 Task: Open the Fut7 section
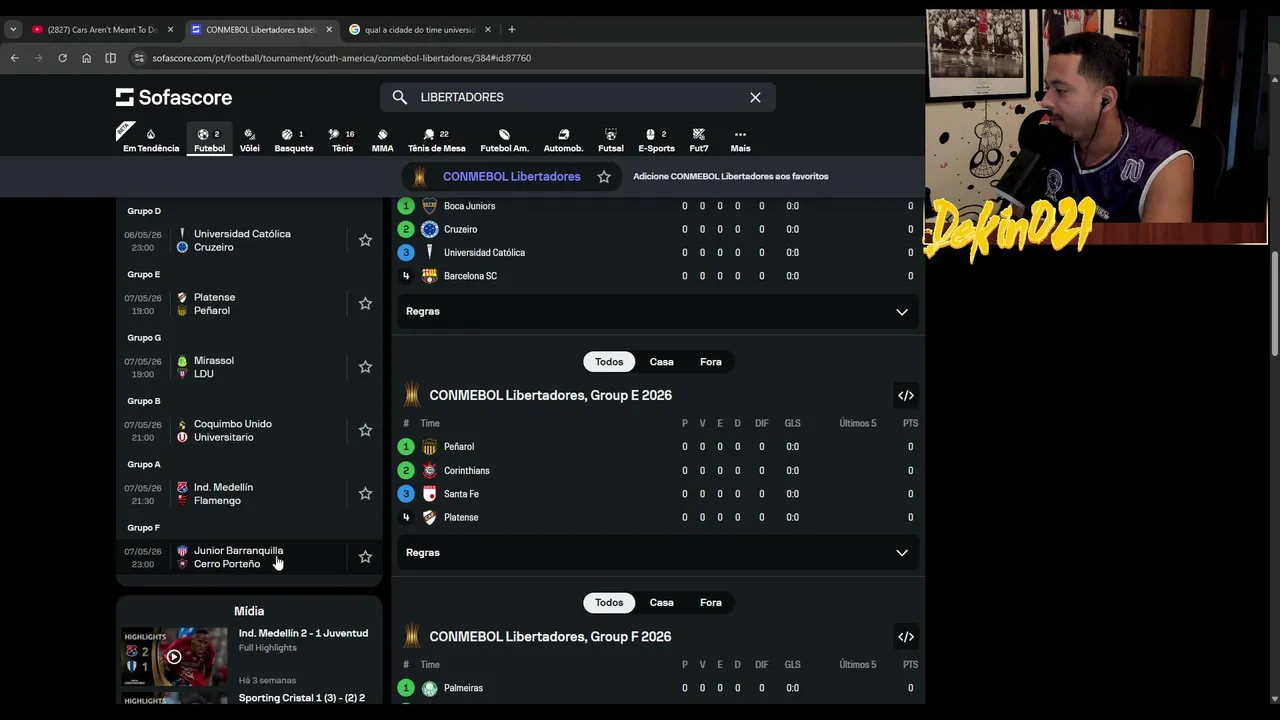pyautogui.click(x=699, y=140)
